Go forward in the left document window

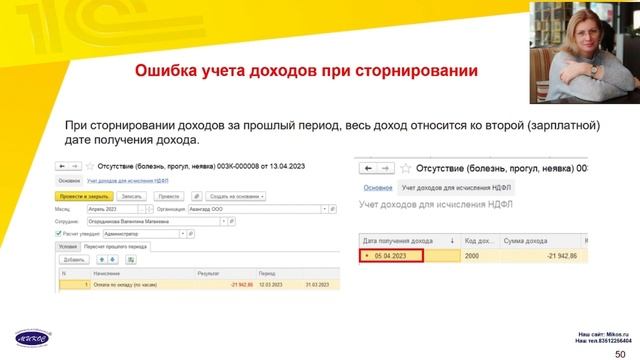point(75,166)
